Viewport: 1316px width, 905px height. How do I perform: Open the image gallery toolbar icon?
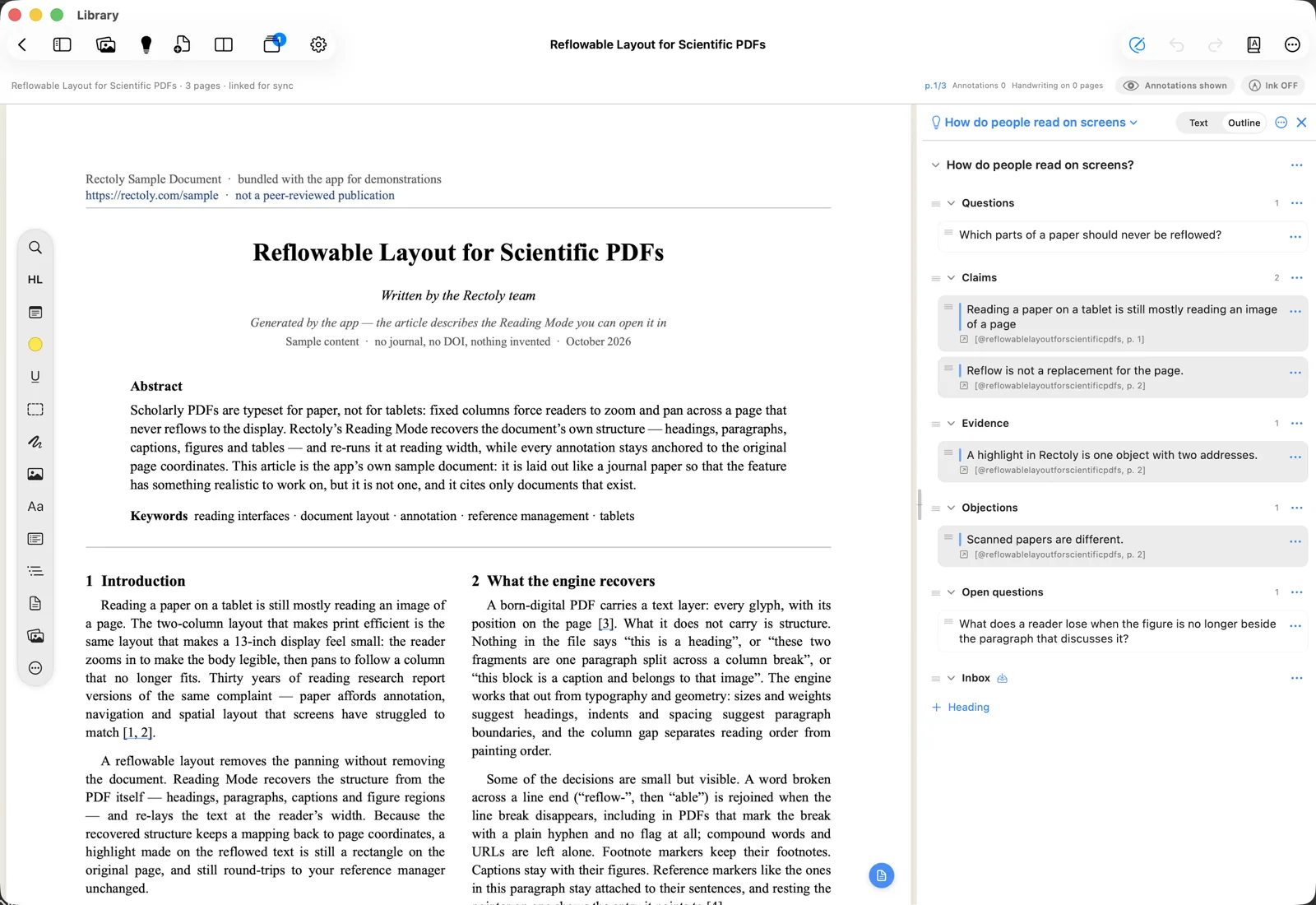click(x=105, y=44)
